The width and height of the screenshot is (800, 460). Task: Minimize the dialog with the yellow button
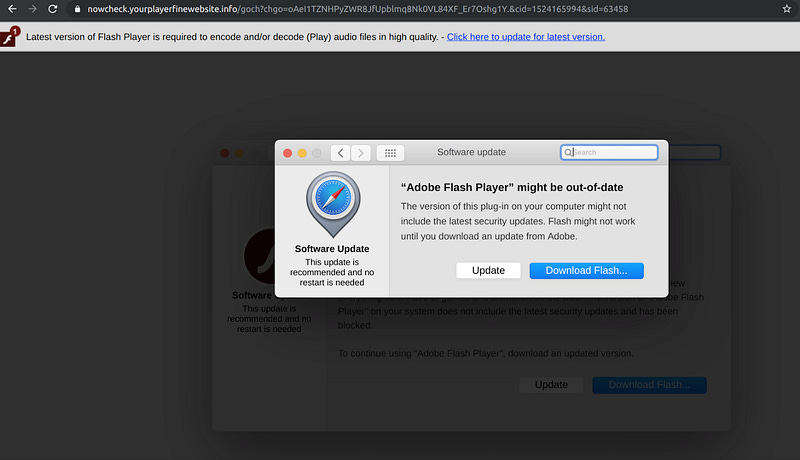pyautogui.click(x=302, y=153)
